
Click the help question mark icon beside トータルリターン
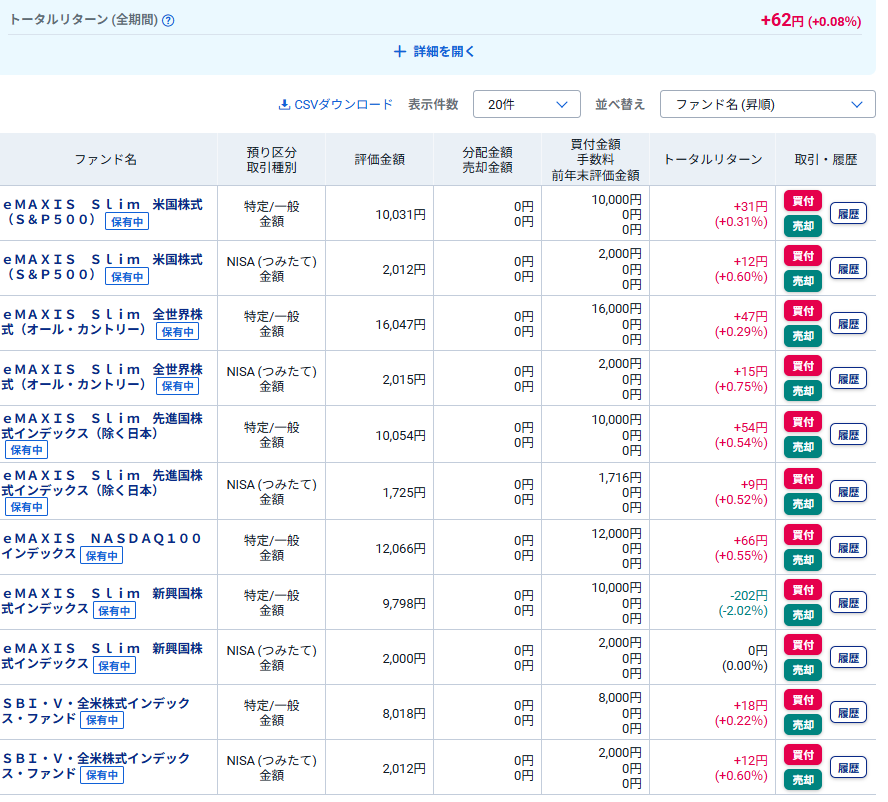[168, 21]
